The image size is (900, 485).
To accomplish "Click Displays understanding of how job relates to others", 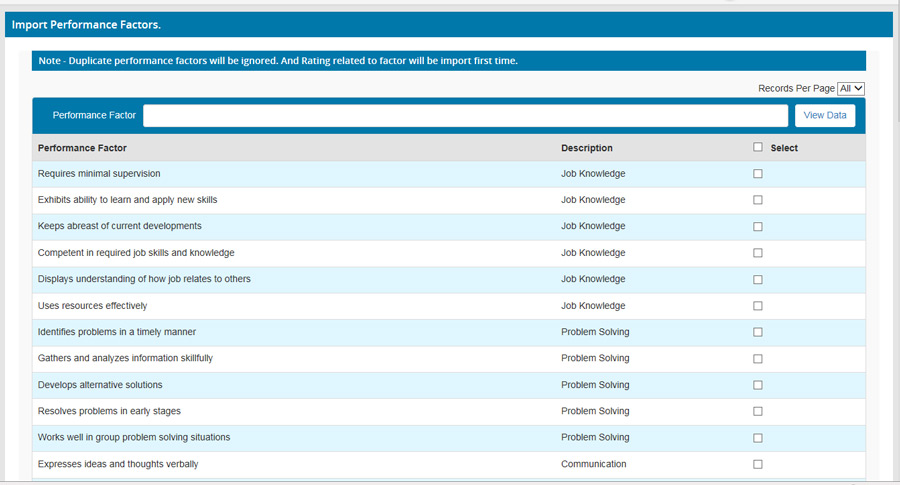I will click(144, 279).
